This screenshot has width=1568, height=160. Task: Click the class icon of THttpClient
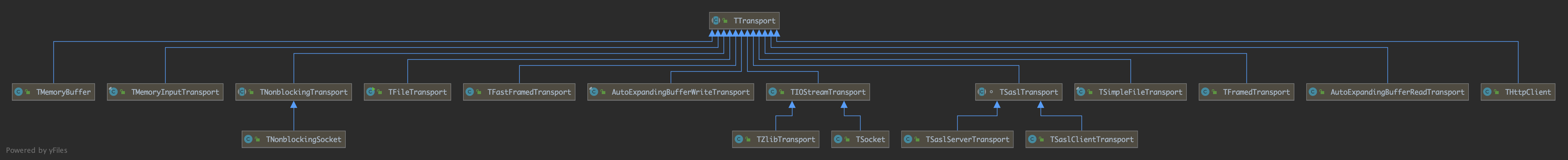[x=1487, y=92]
